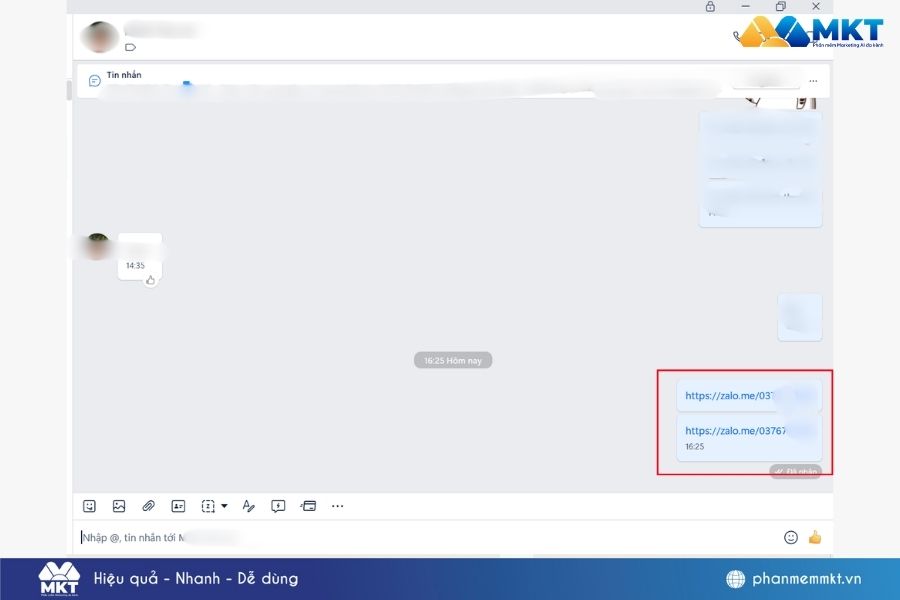Restore down the Zalo window
Image resolution: width=900 pixels, height=600 pixels.
[781, 6]
